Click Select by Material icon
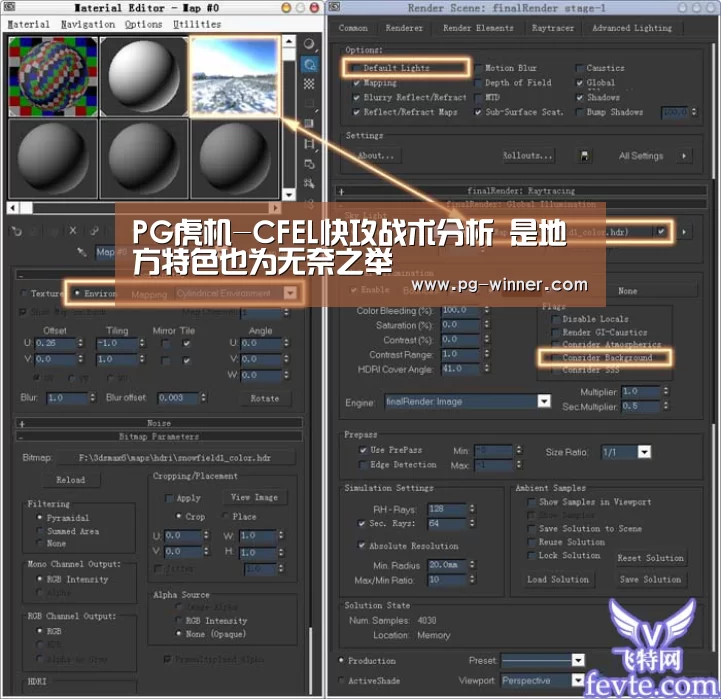Image resolution: width=721 pixels, height=699 pixels. [x=309, y=184]
